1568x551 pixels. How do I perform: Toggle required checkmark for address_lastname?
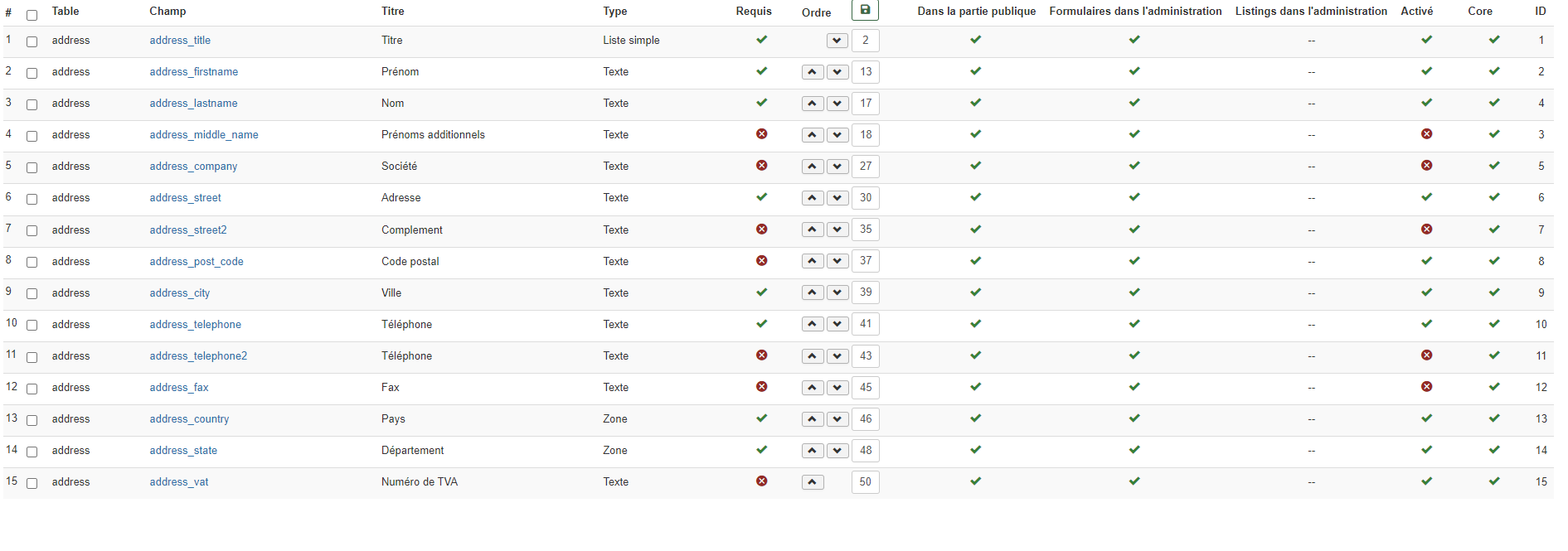point(761,103)
